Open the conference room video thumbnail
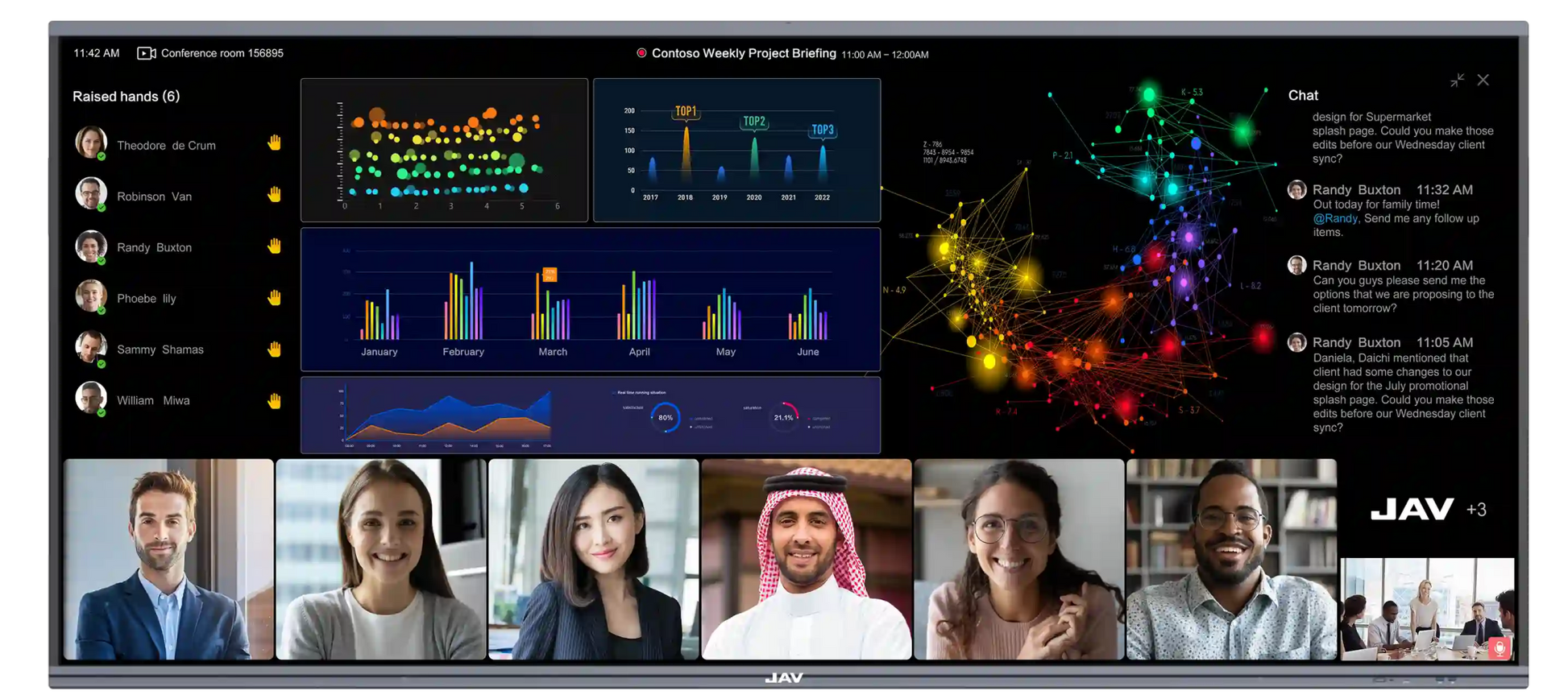 click(1426, 609)
